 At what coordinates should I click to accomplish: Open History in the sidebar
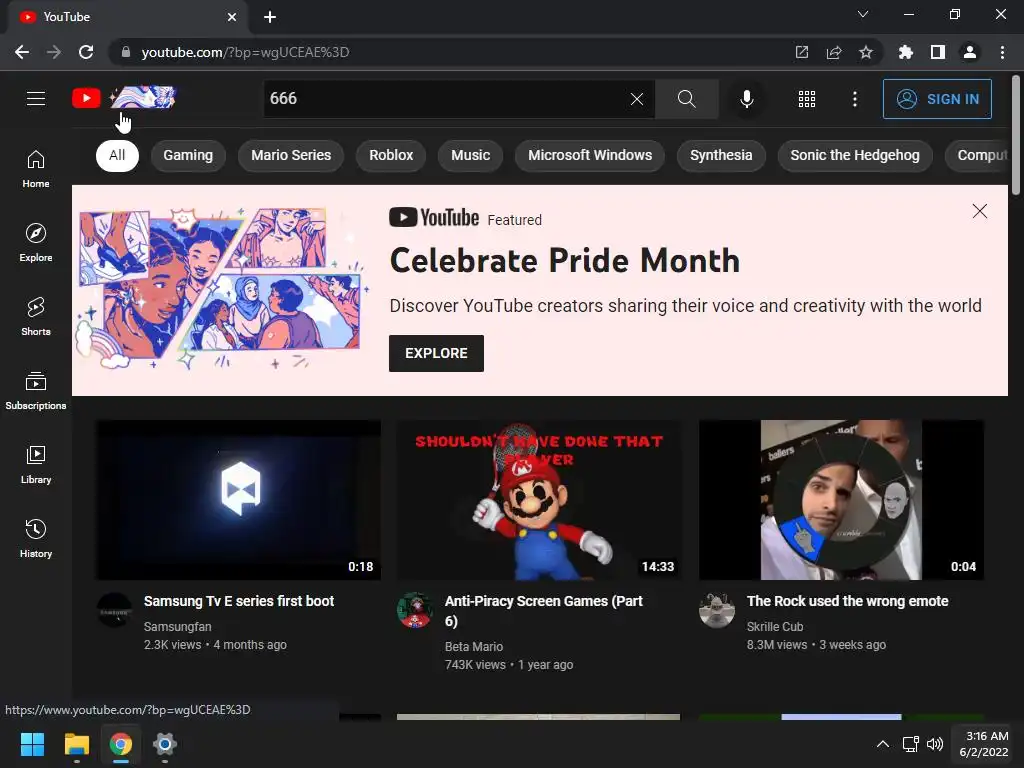click(36, 538)
